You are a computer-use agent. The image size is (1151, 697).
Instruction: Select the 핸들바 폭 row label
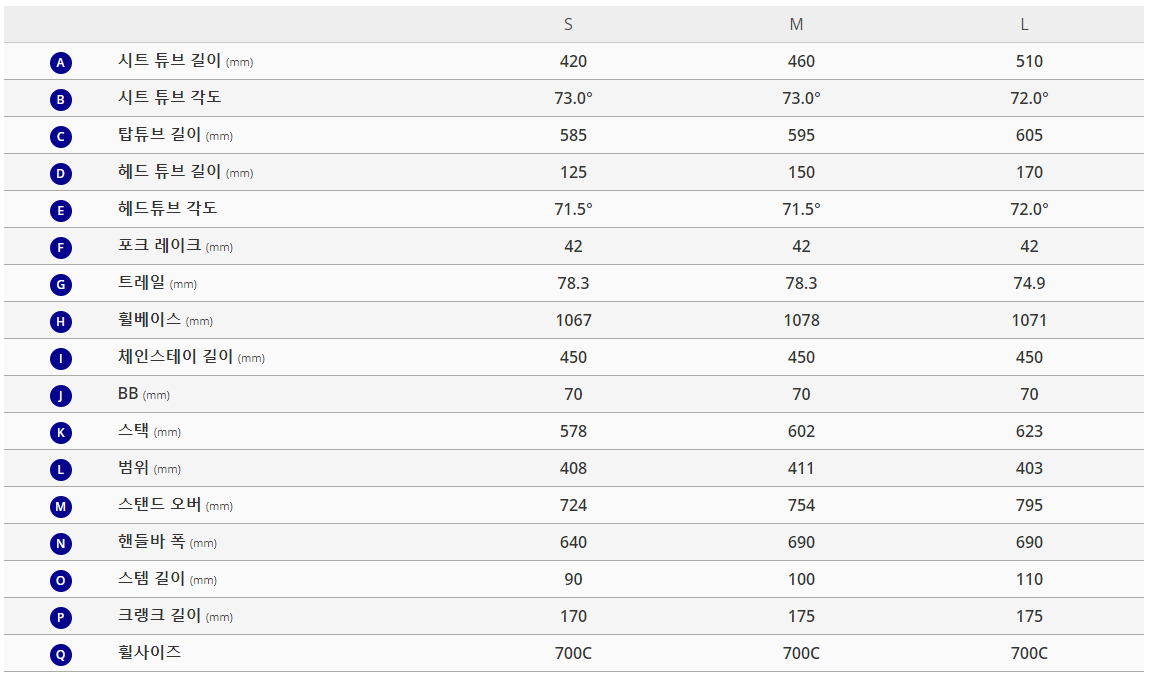pos(167,541)
